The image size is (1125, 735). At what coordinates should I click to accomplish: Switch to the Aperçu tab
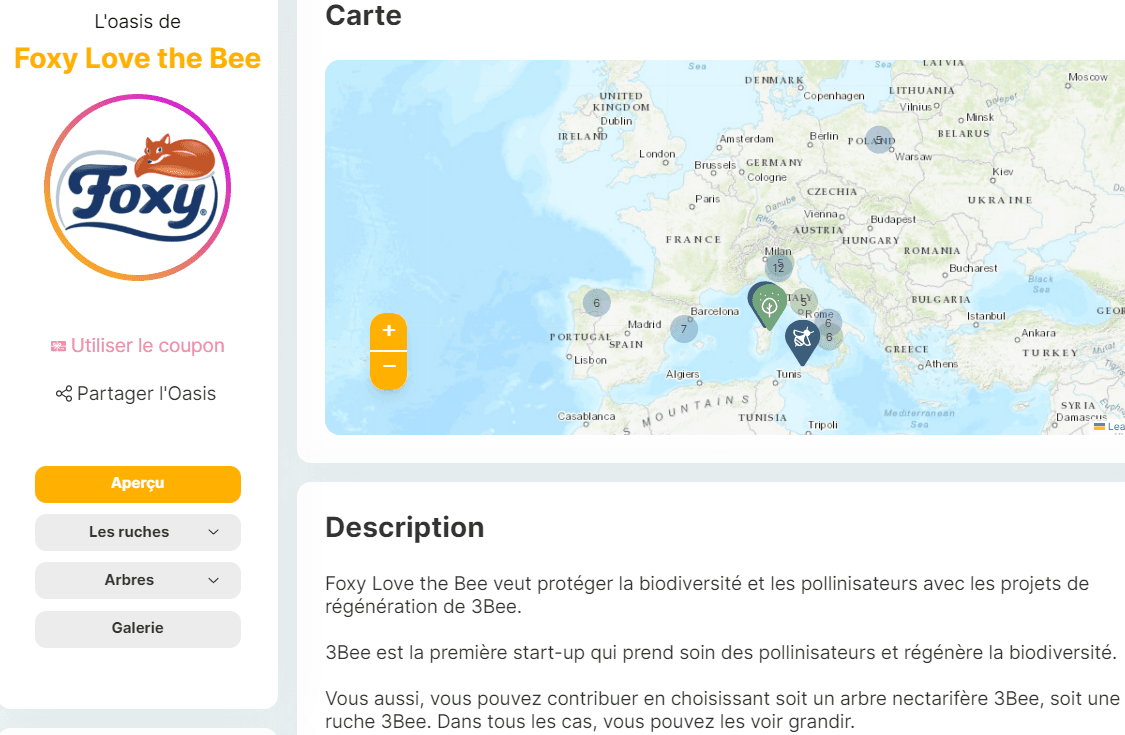138,484
